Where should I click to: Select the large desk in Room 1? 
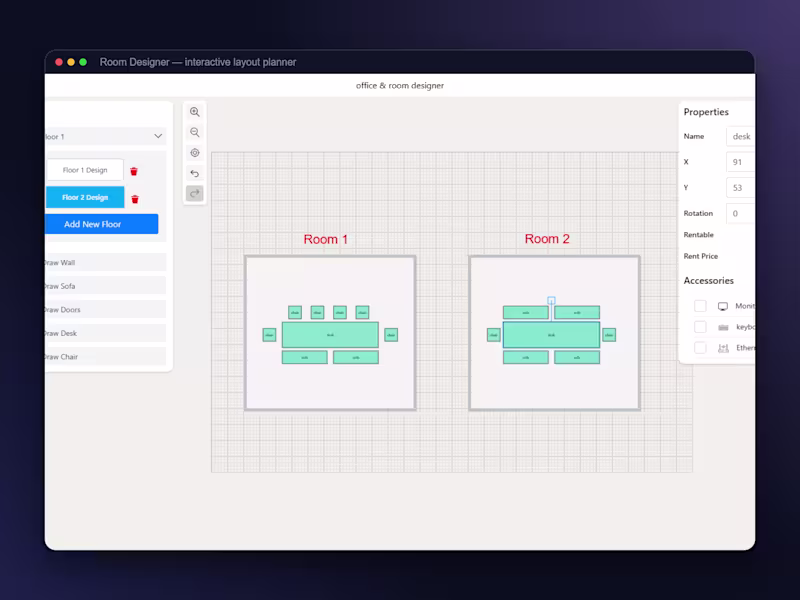(x=330, y=335)
